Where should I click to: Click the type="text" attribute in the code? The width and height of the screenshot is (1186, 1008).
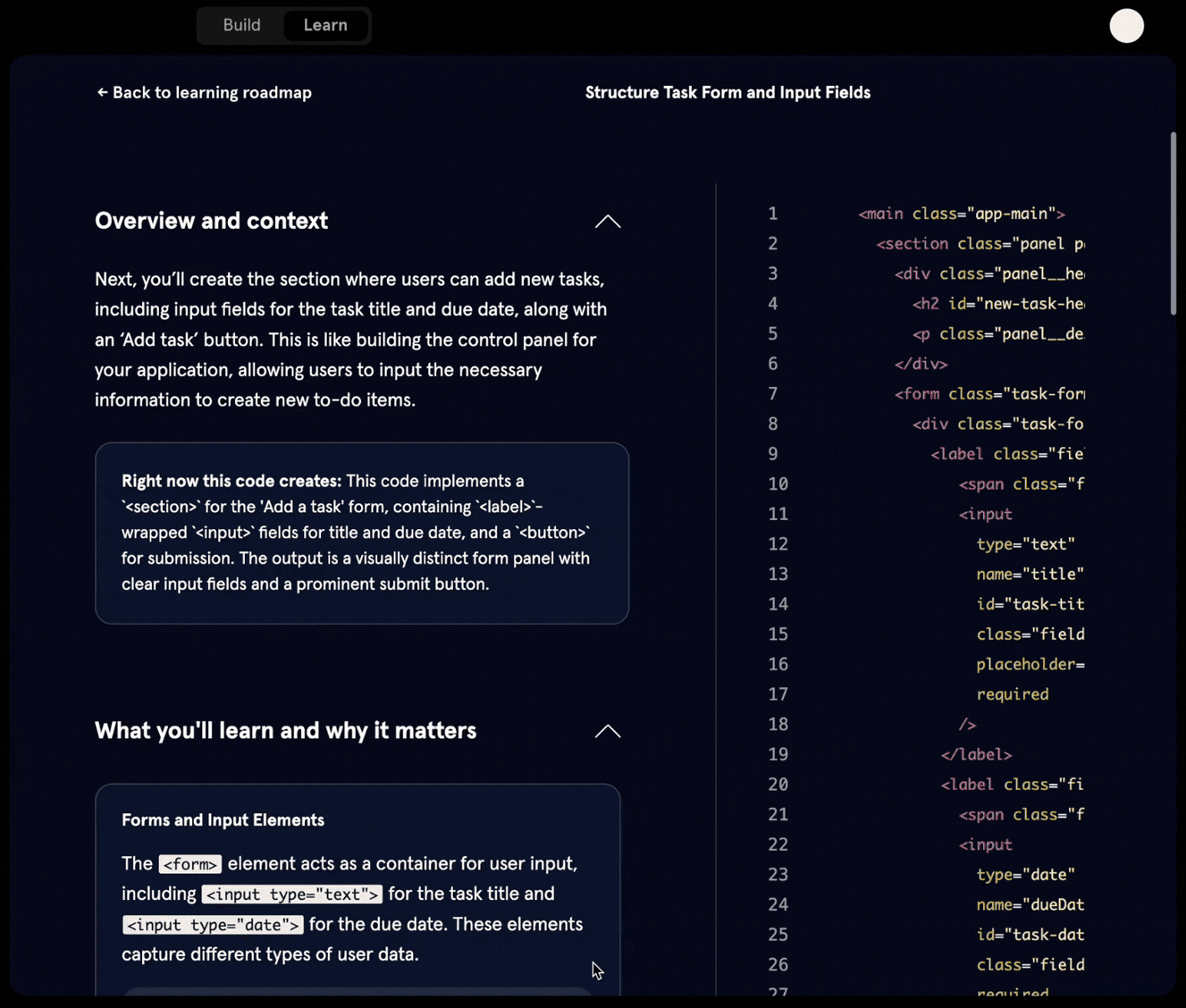point(1024,544)
